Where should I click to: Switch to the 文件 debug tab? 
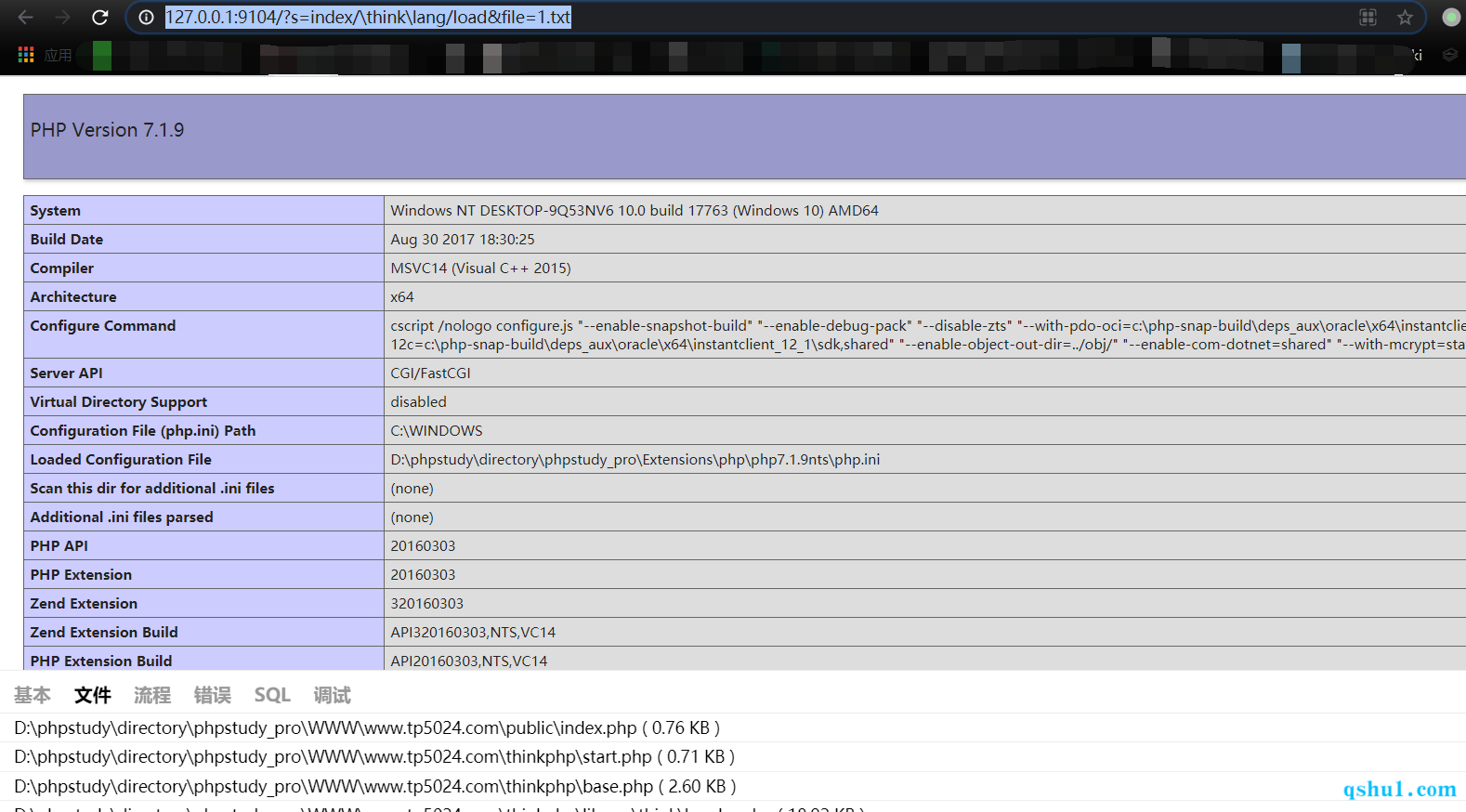tap(93, 695)
